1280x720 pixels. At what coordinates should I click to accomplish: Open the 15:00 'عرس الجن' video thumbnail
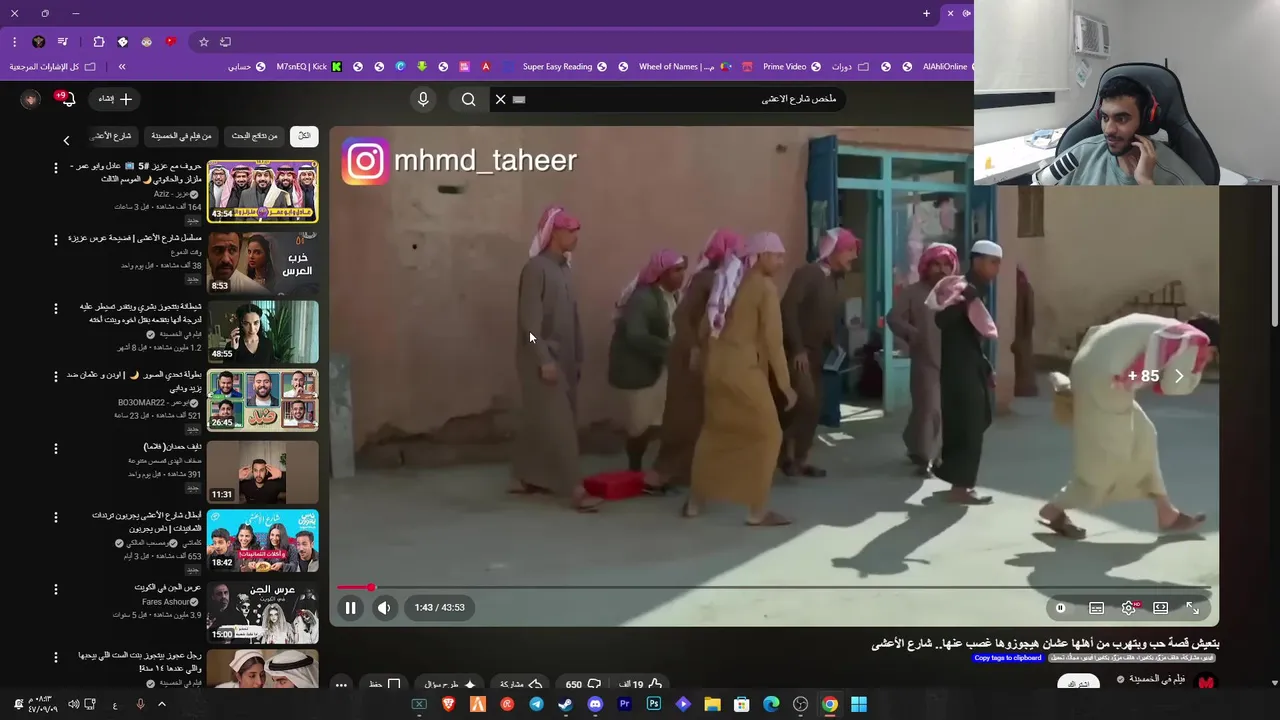tap(263, 611)
